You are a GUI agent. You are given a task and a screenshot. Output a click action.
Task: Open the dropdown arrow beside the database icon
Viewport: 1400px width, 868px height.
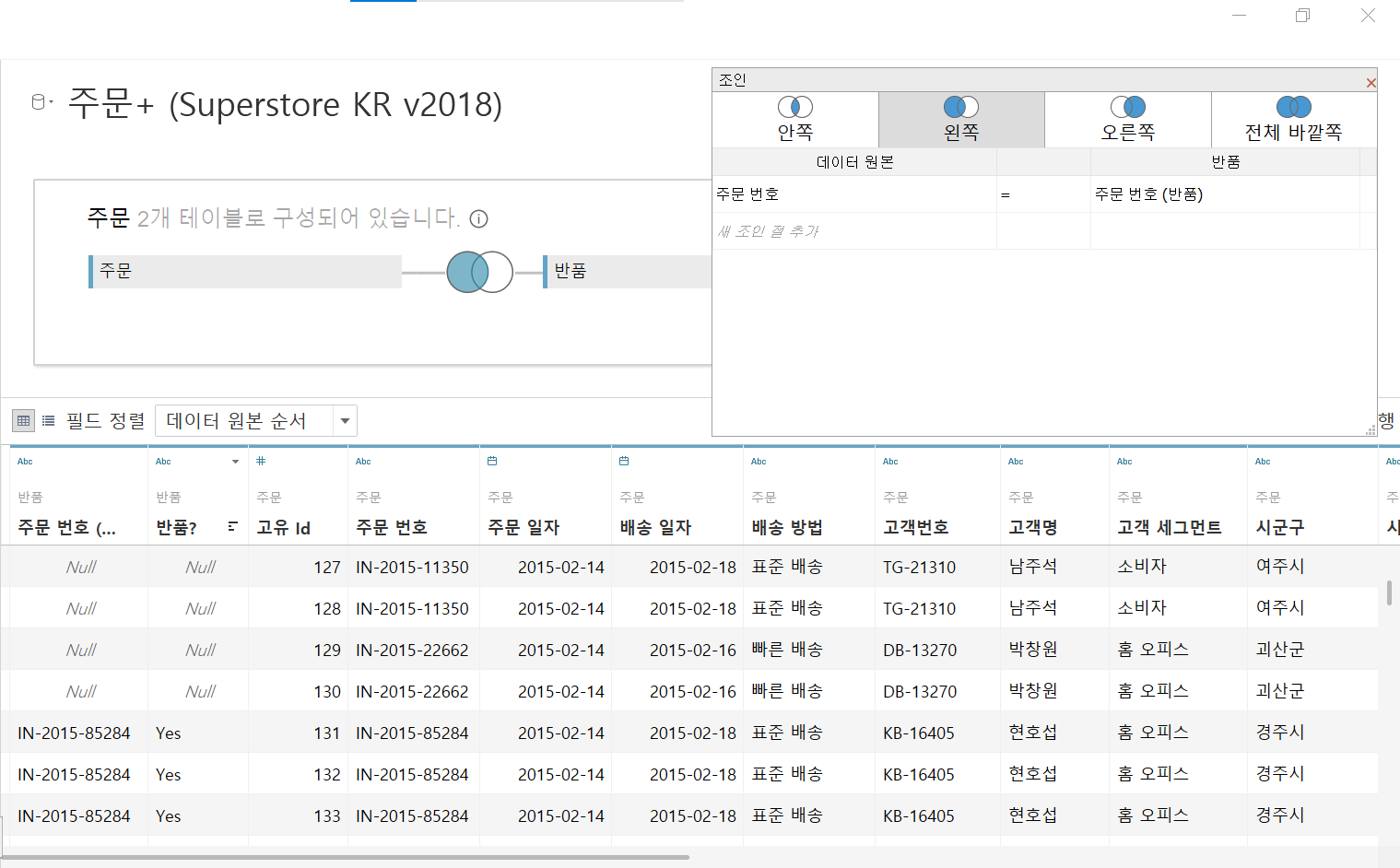click(52, 101)
